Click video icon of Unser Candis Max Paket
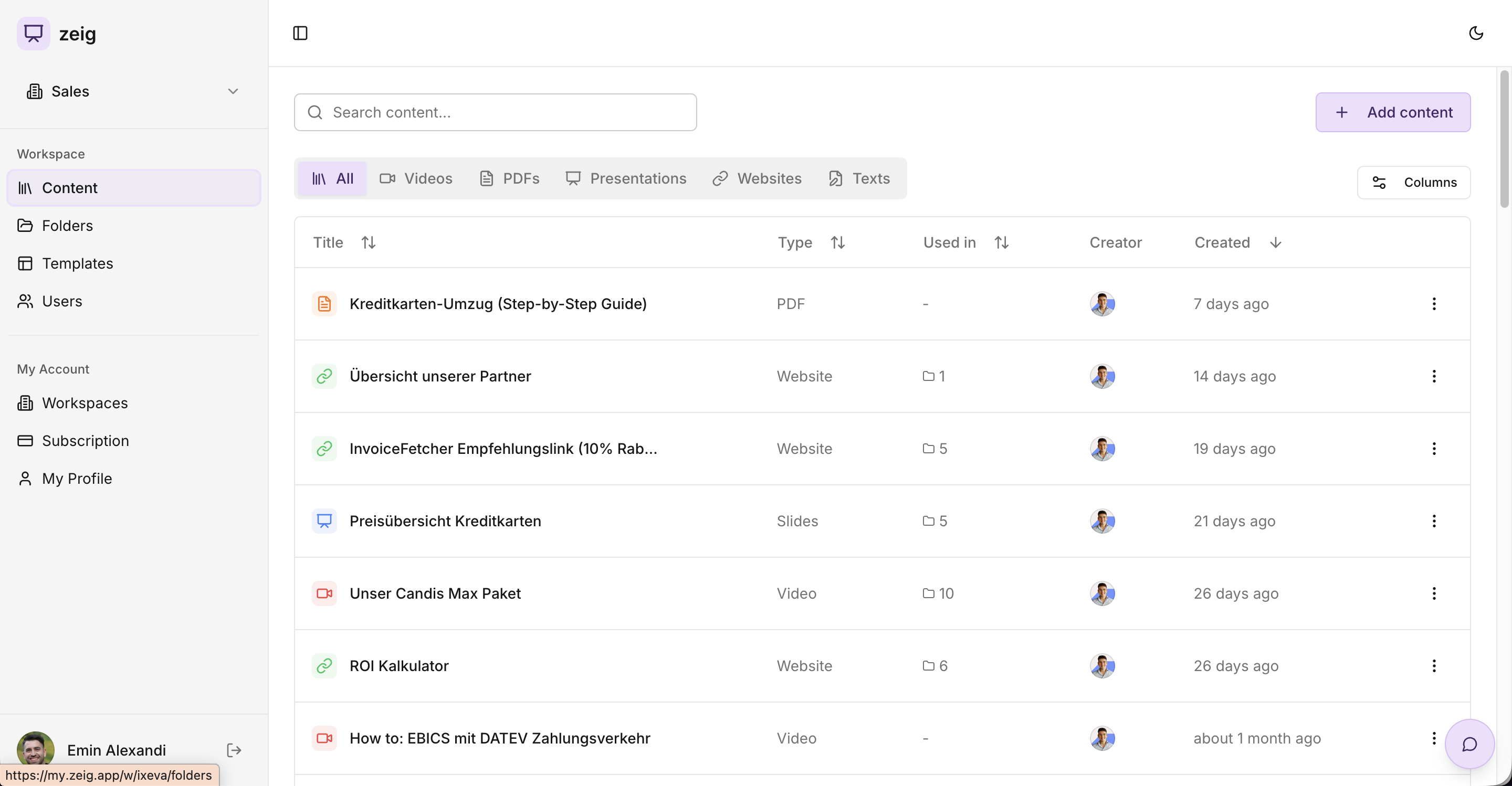Viewport: 1512px width, 786px height. click(x=324, y=593)
